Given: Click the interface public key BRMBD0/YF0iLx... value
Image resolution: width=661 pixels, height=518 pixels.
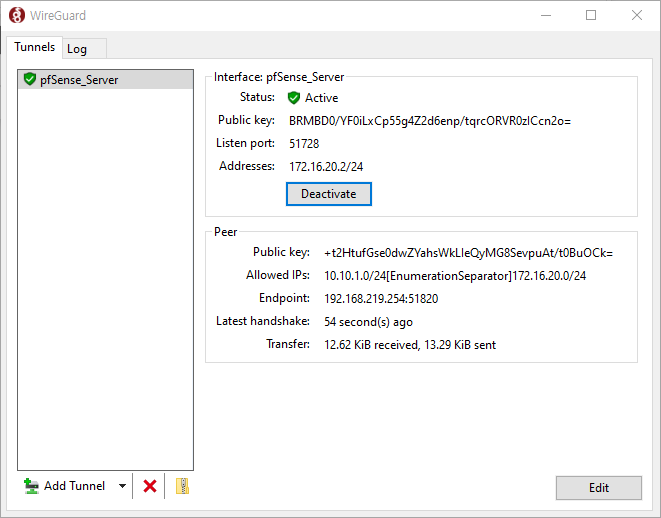Looking at the screenshot, I should click(x=430, y=121).
